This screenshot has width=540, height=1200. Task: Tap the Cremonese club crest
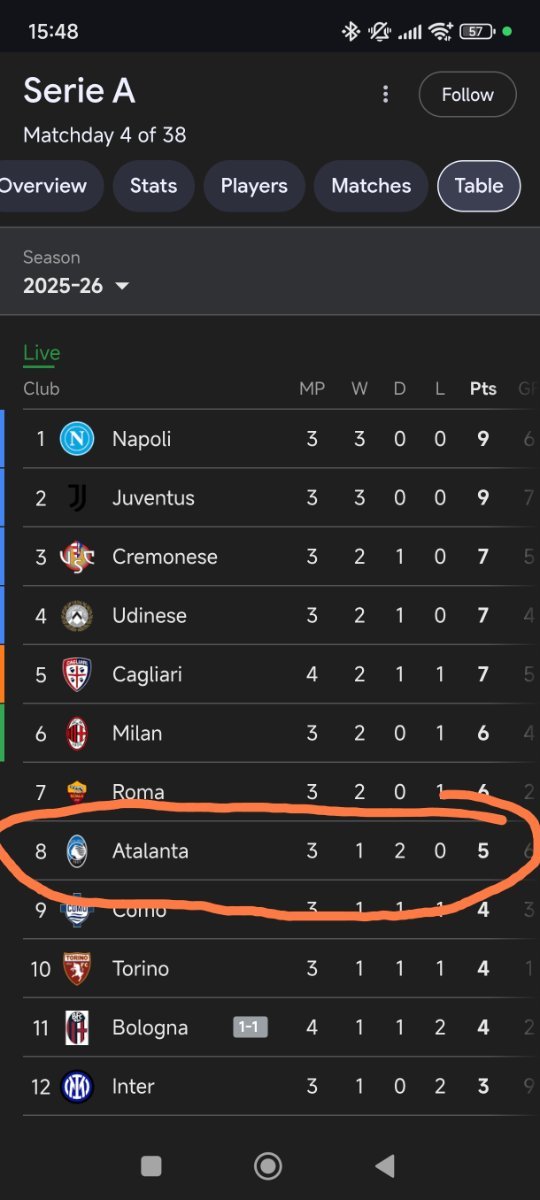pos(77,557)
